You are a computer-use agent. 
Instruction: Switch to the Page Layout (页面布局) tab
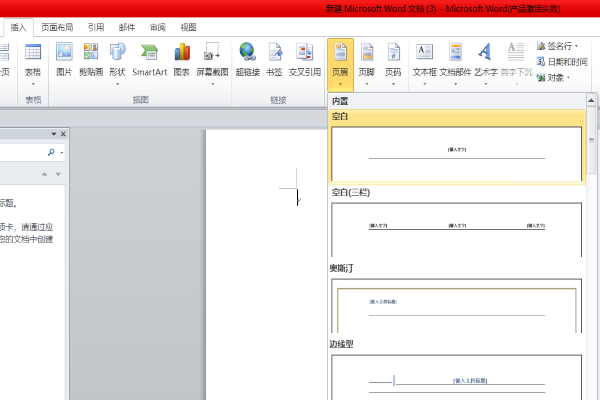[57, 28]
